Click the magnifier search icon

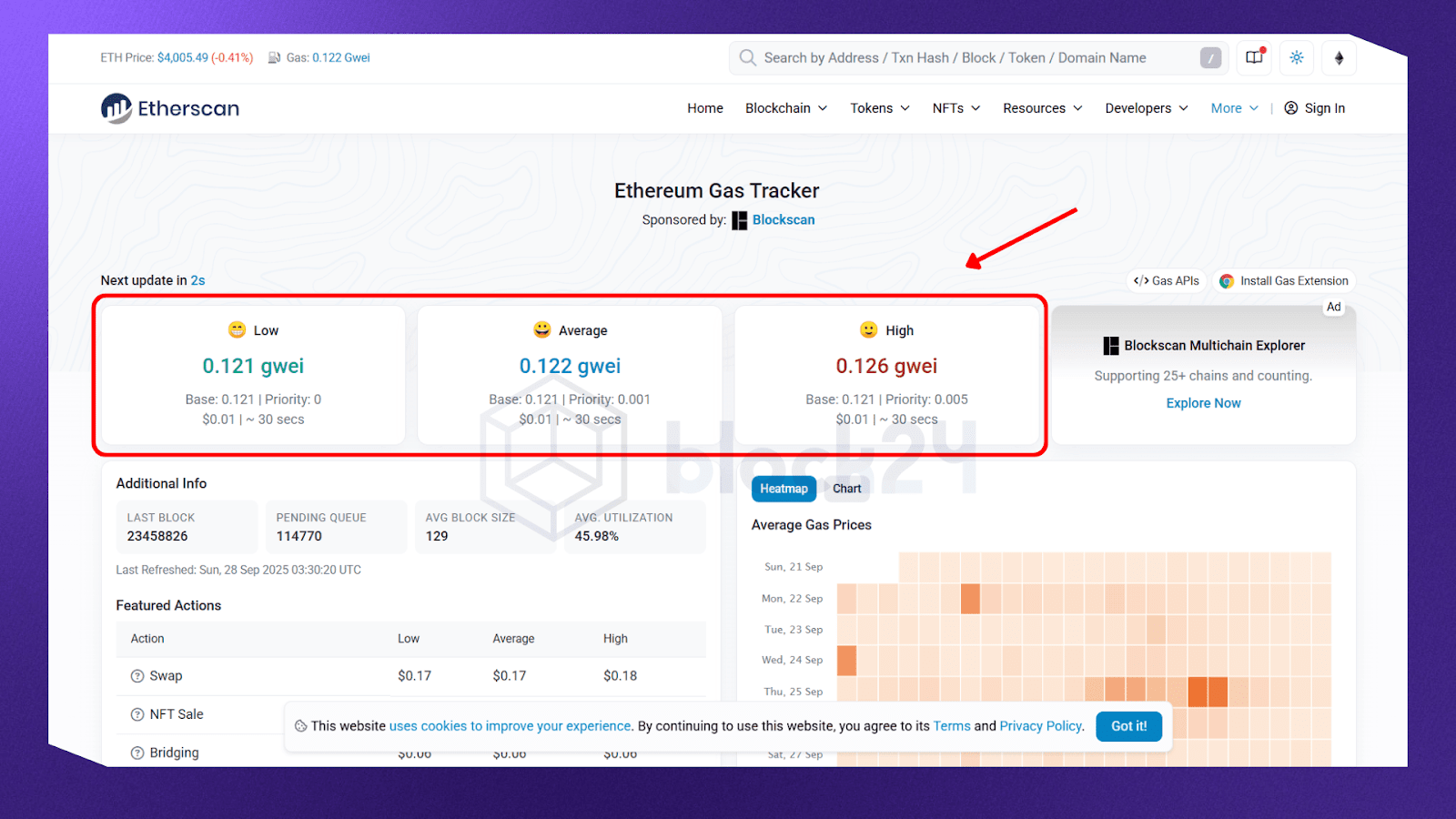(x=748, y=57)
